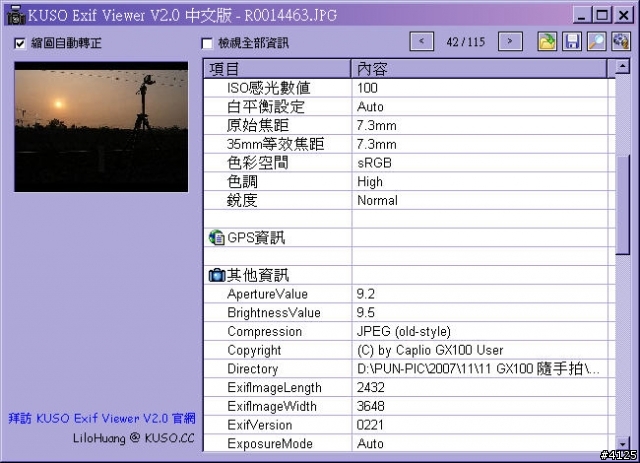Image resolution: width=640 pixels, height=463 pixels.
Task: Click the 2432 image length value
Action: (x=371, y=388)
